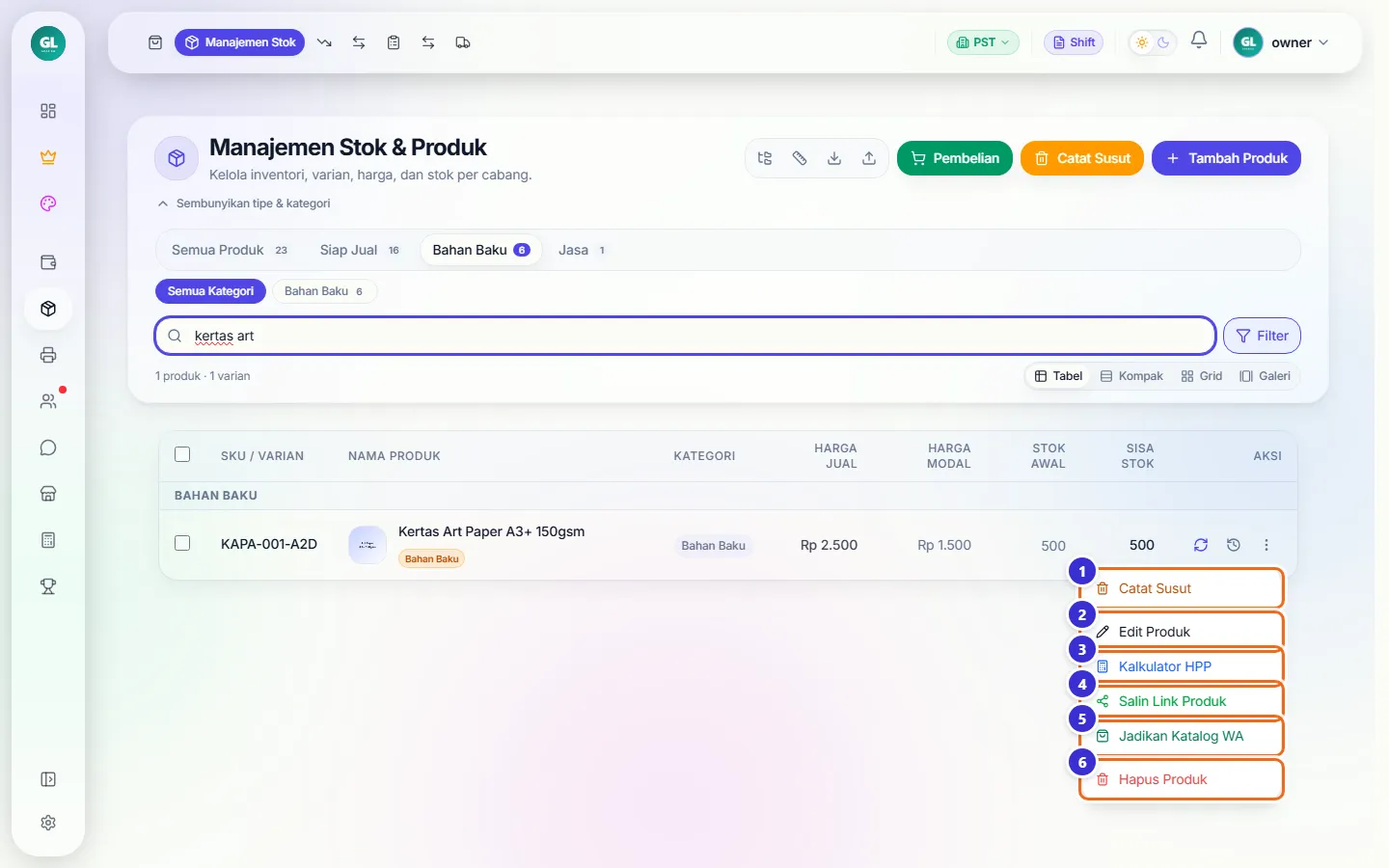Click the upload icon in header toolbar
Image resolution: width=1389 pixels, height=868 pixels.
coord(869,158)
